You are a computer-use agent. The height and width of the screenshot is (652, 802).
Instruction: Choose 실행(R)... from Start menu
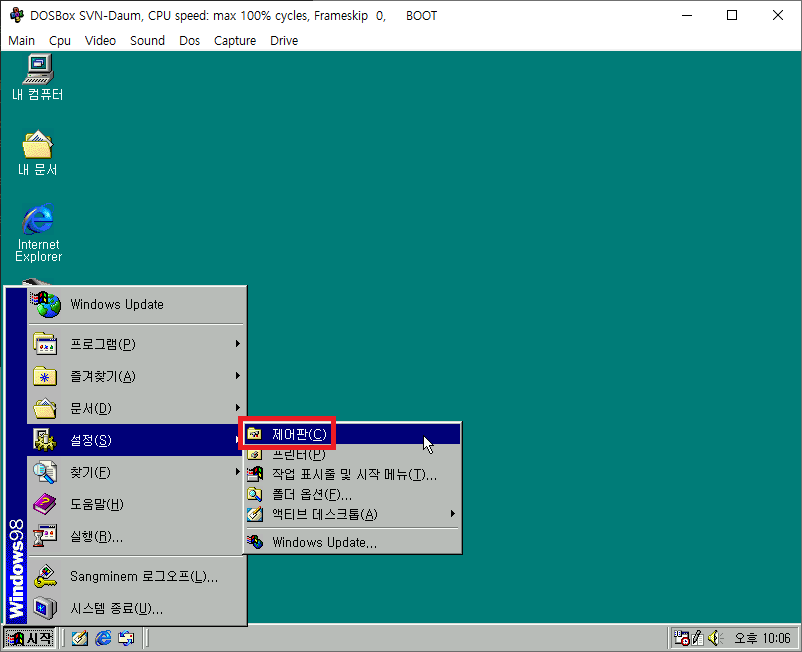point(137,536)
